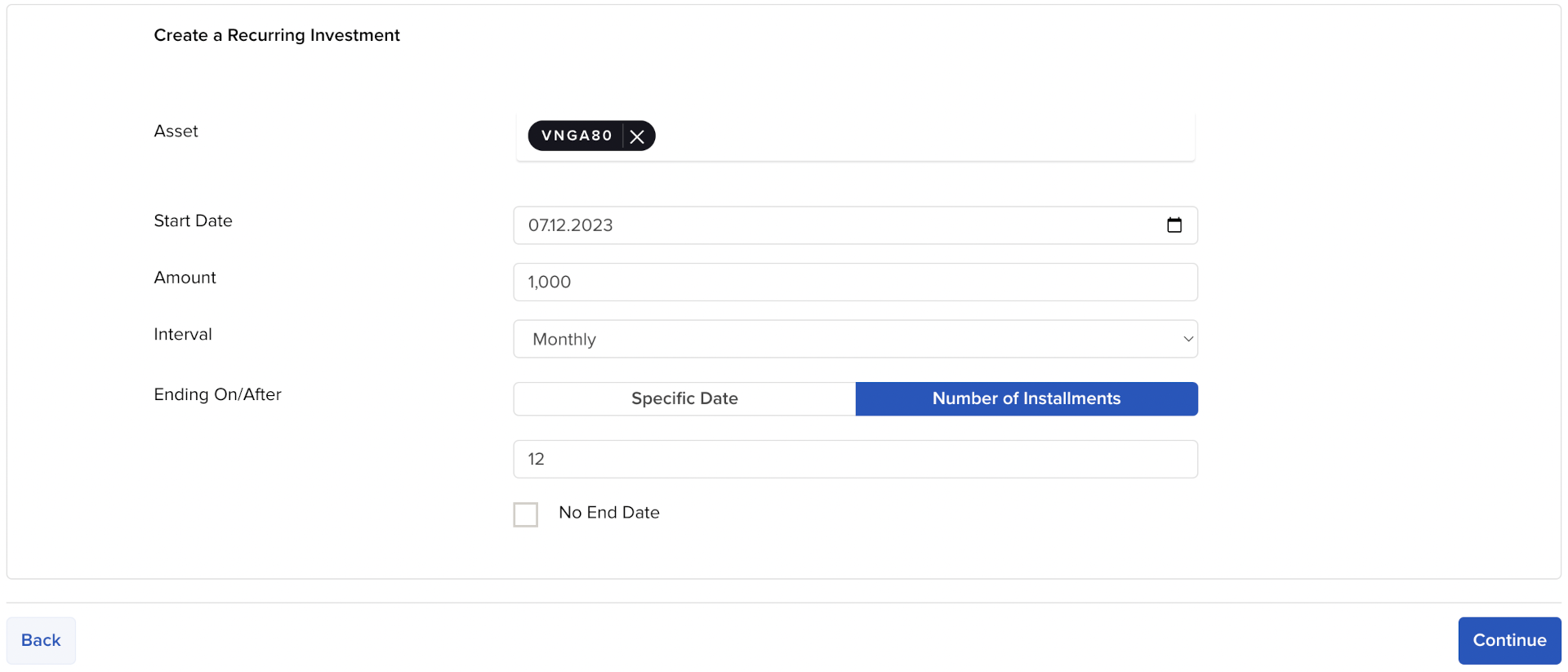Click the "Create a Recurring Investment" heading
This screenshot has height=672, width=1568.
pos(277,35)
